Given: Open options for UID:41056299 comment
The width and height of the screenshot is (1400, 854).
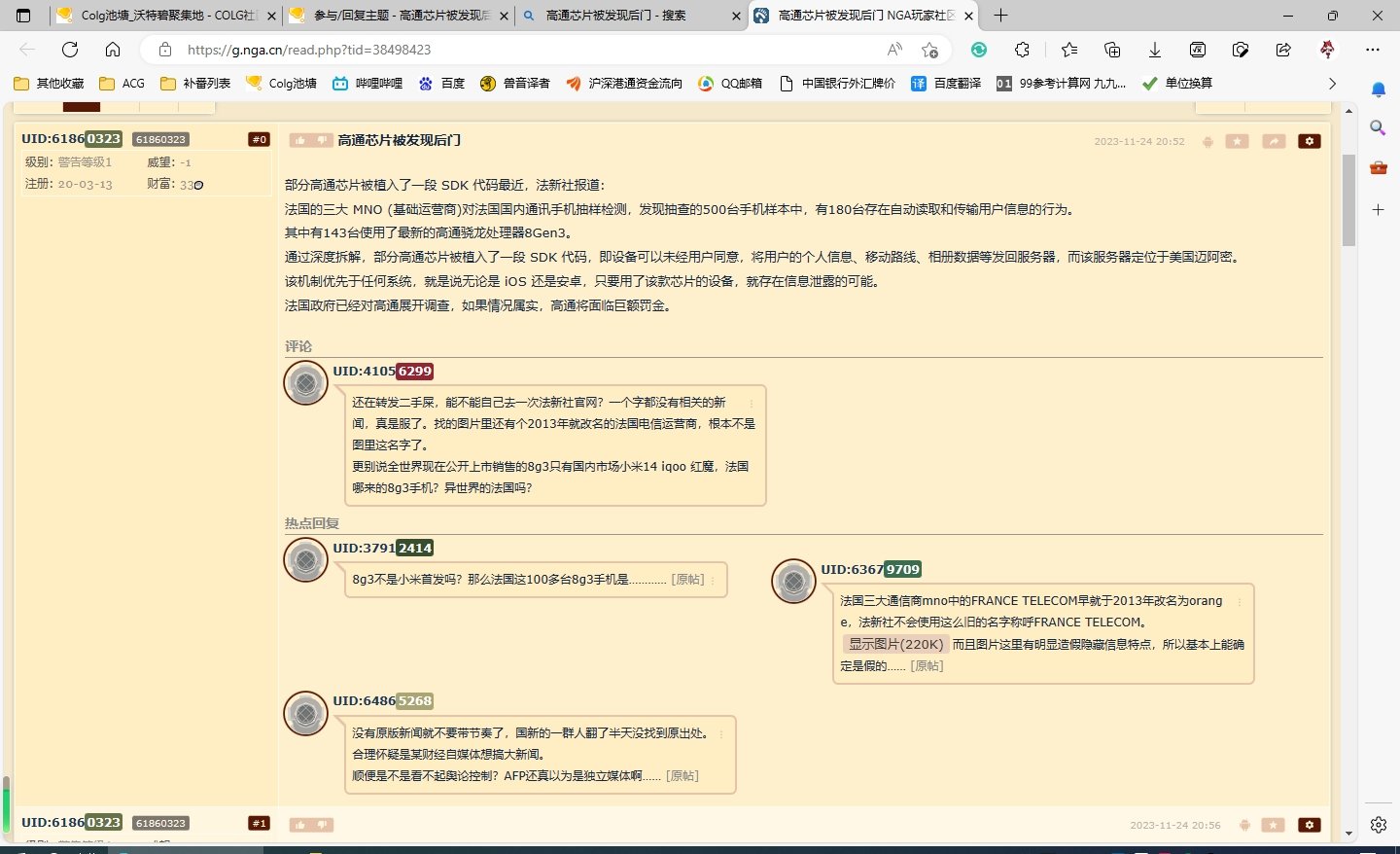Looking at the screenshot, I should (x=752, y=402).
